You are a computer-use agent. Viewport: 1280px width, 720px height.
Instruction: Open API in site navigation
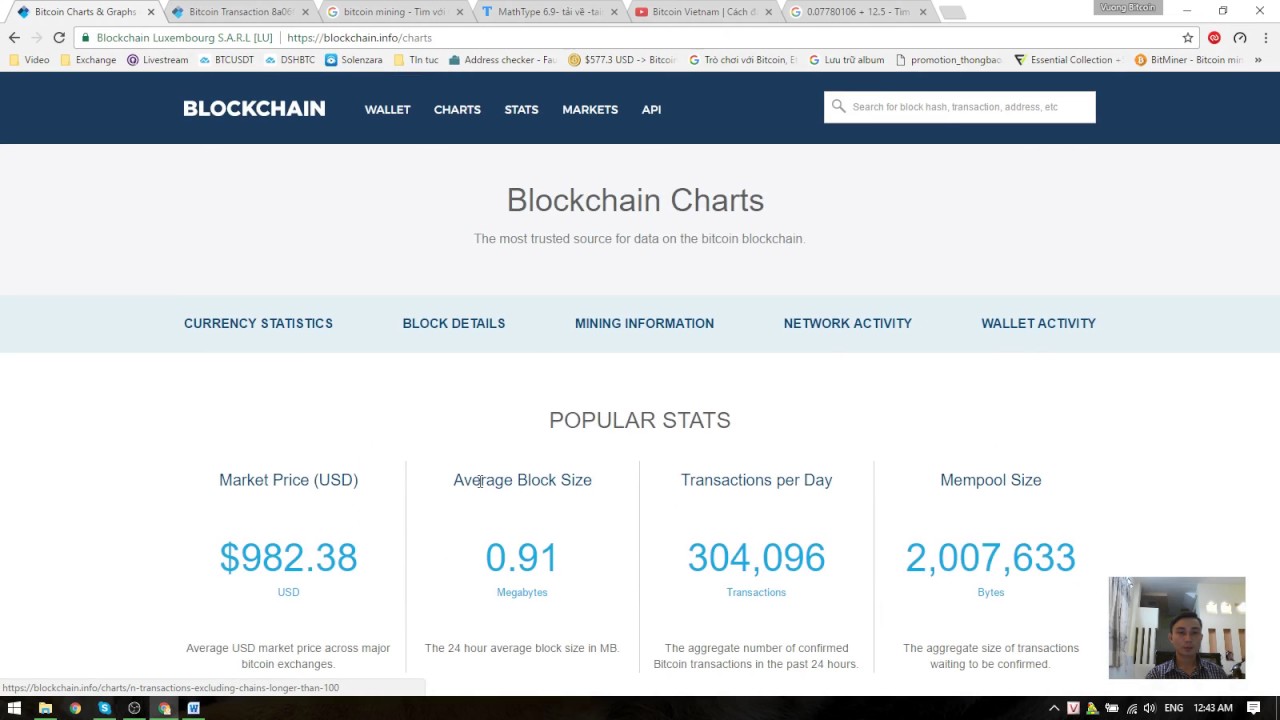coord(651,109)
